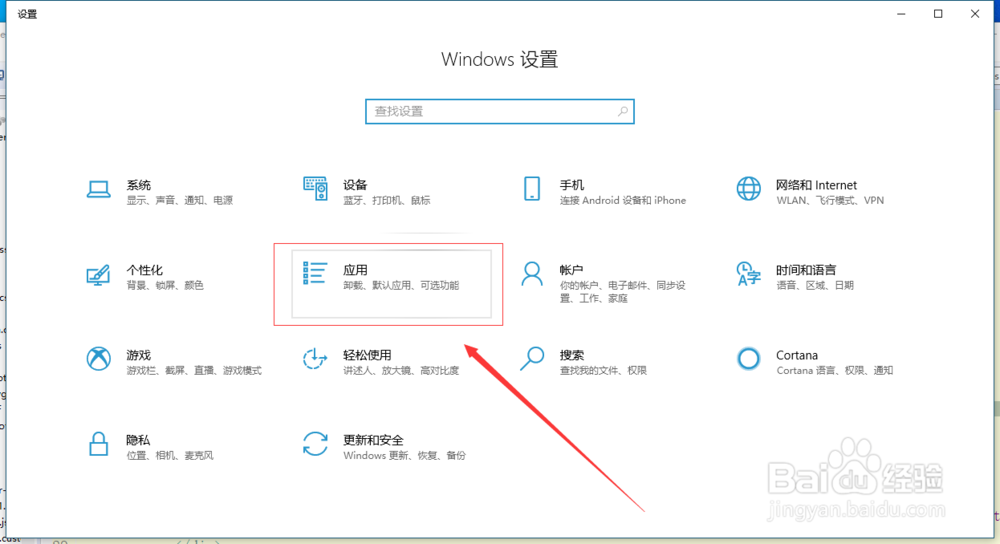The image size is (1000, 544).
Task: Select the Cortana title
Action: tap(797, 355)
